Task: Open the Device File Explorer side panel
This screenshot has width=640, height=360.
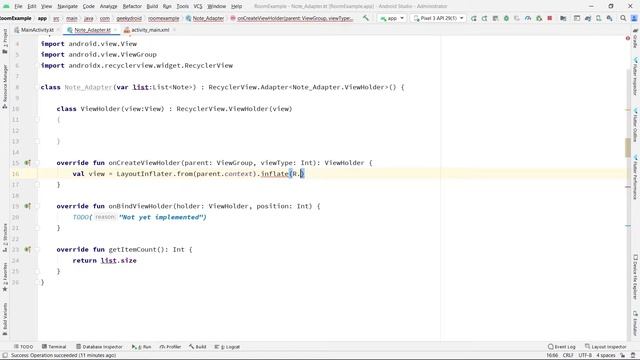Action: pyautogui.click(x=635, y=278)
